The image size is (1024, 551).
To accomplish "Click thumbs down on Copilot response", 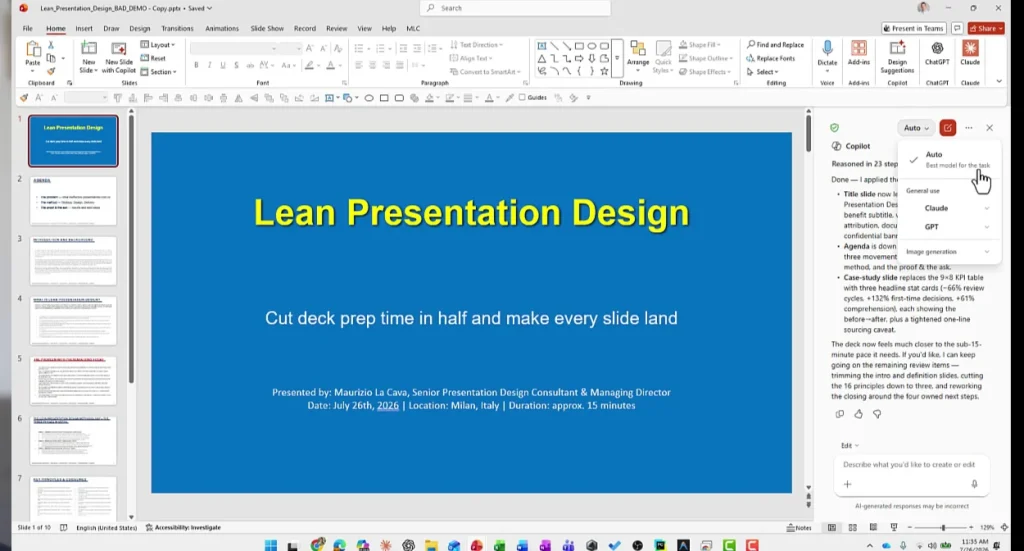I will [x=877, y=414].
